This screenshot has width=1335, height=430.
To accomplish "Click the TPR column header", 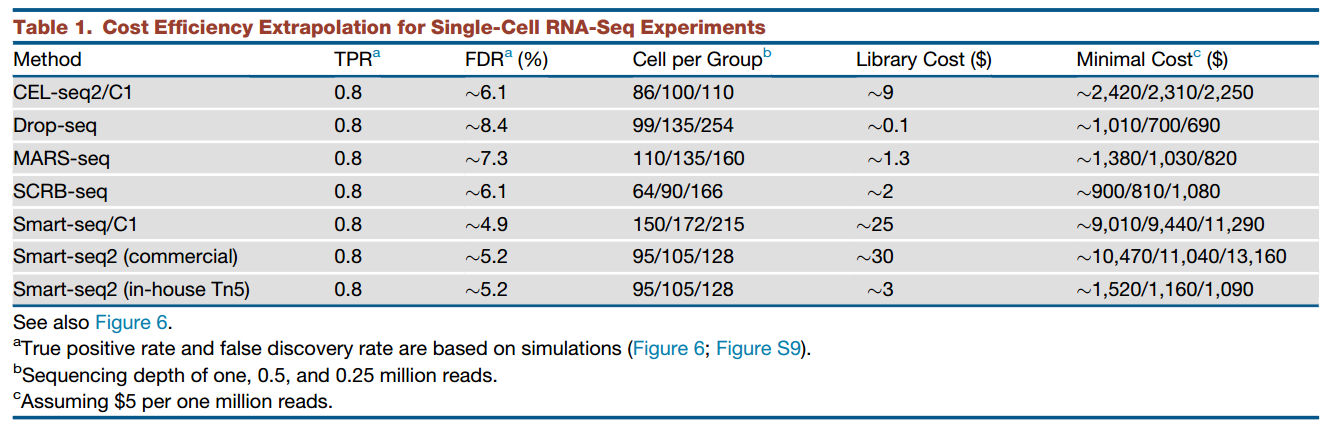I will pos(356,60).
